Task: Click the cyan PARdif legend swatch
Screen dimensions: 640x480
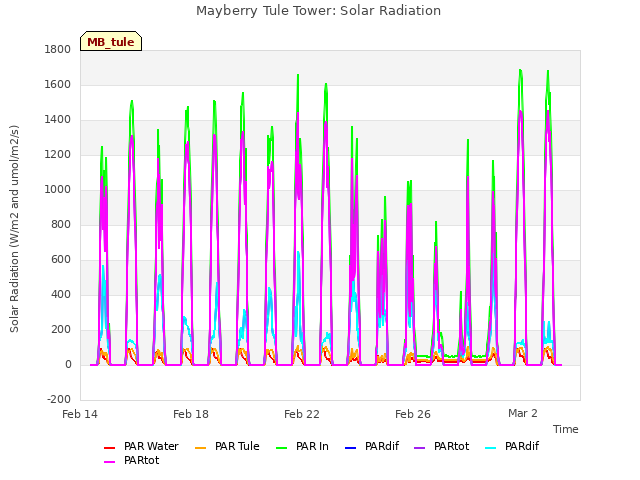Action: click(x=491, y=448)
